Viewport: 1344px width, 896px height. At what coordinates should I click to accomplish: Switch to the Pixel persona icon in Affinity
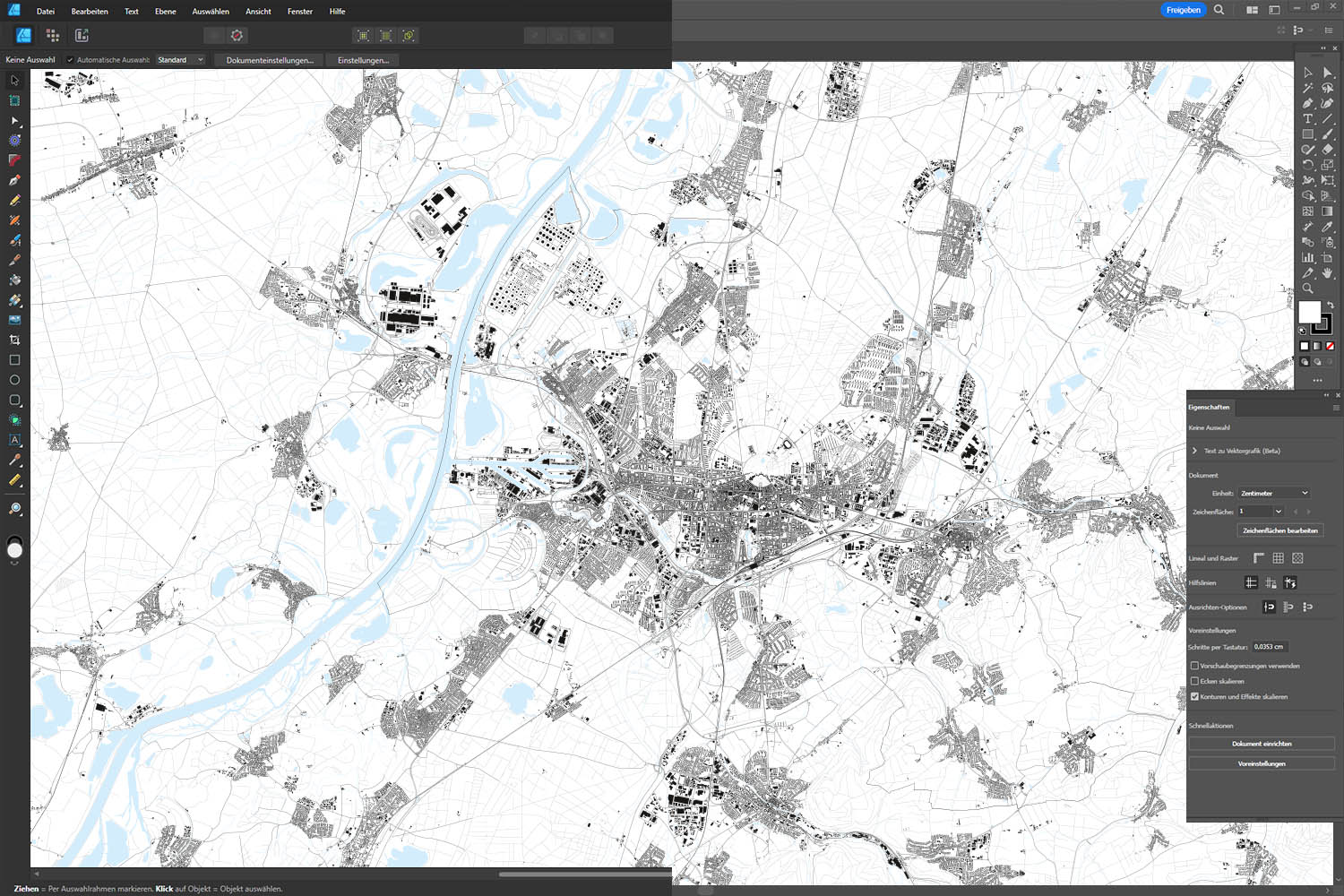click(53, 36)
